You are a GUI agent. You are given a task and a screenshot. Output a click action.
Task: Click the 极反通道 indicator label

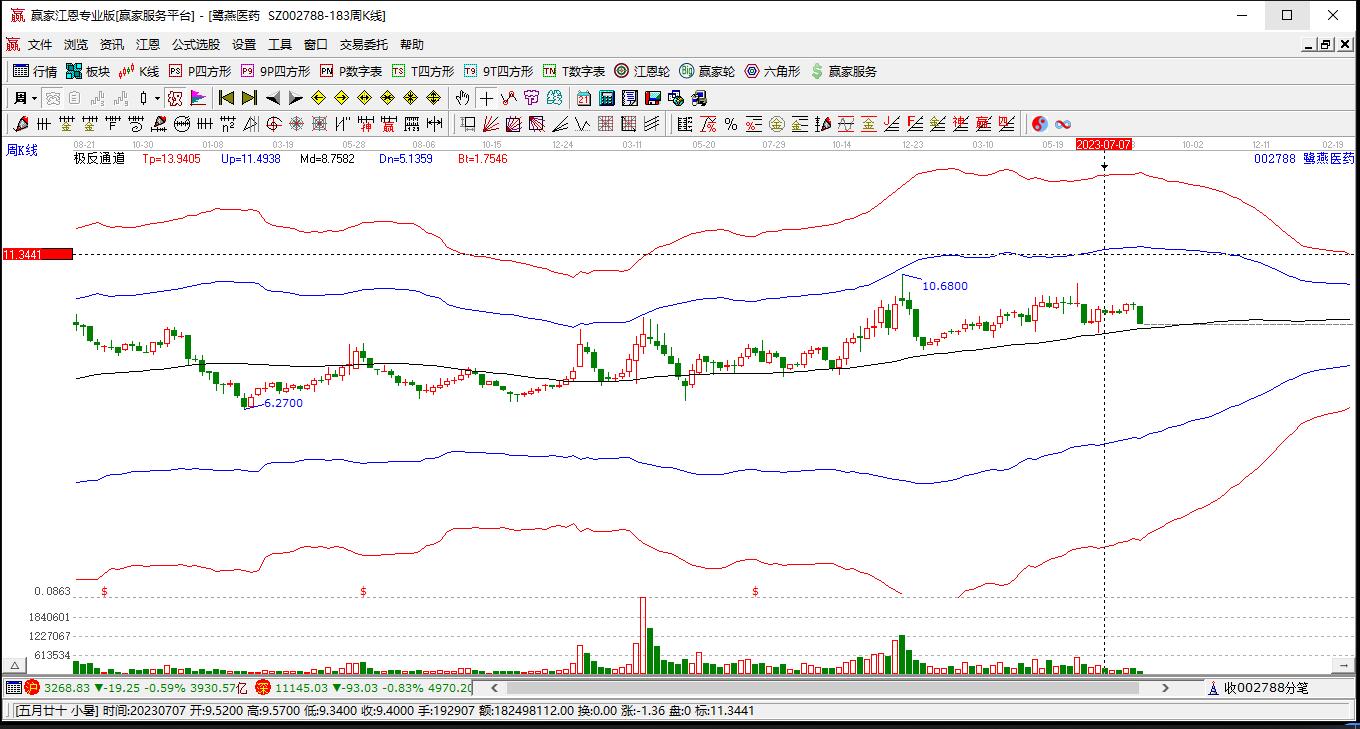[99, 158]
